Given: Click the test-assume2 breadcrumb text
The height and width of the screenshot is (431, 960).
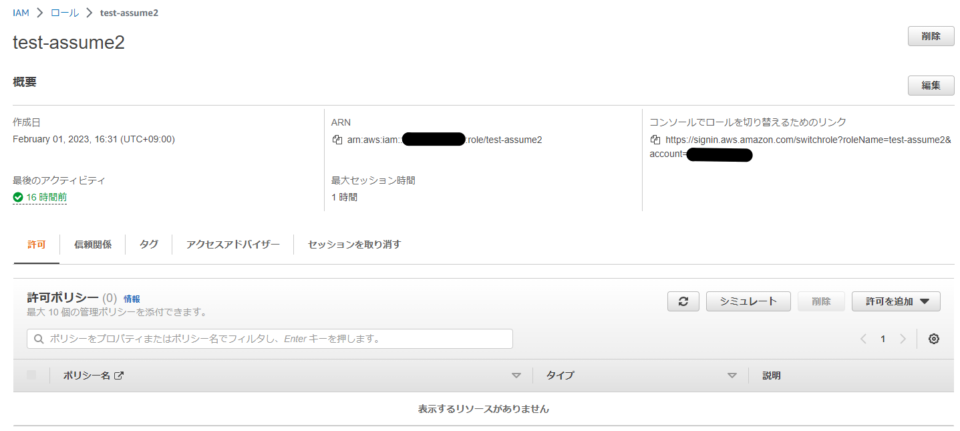Looking at the screenshot, I should [x=129, y=12].
